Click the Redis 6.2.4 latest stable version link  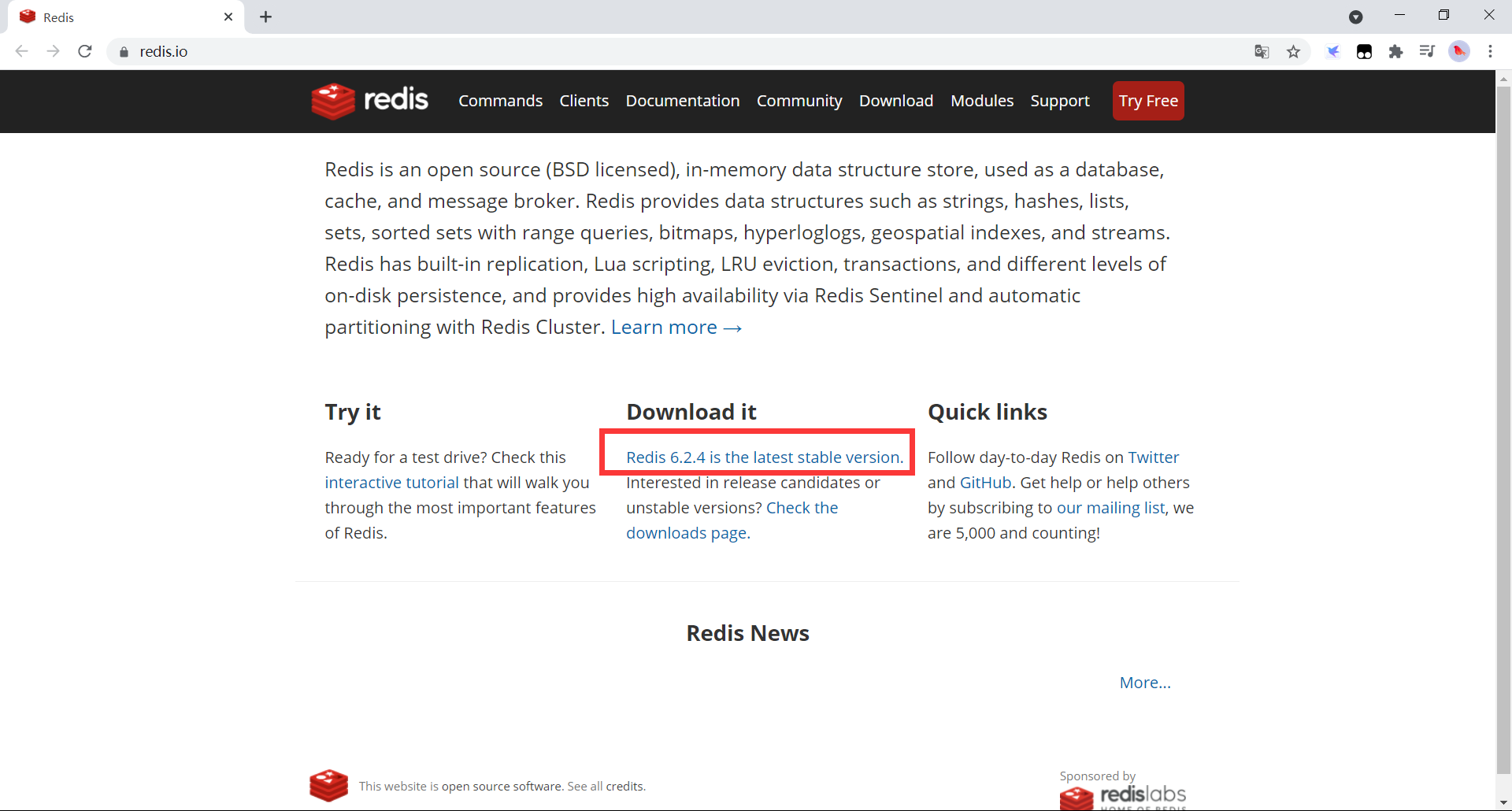pyautogui.click(x=765, y=457)
